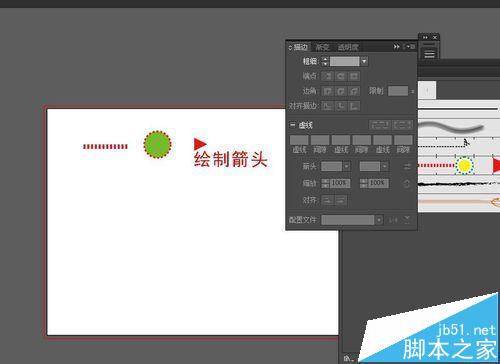Flip profile across icon at far right

(x=407, y=220)
